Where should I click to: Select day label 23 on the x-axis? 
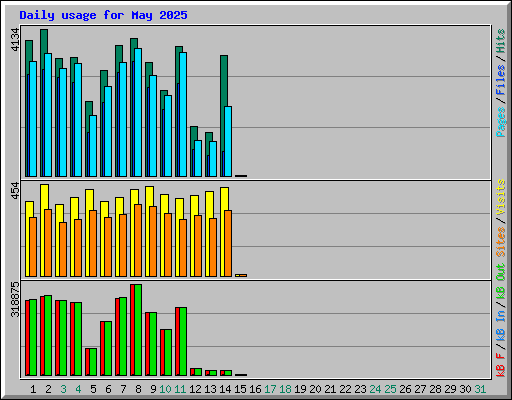click(x=360, y=389)
